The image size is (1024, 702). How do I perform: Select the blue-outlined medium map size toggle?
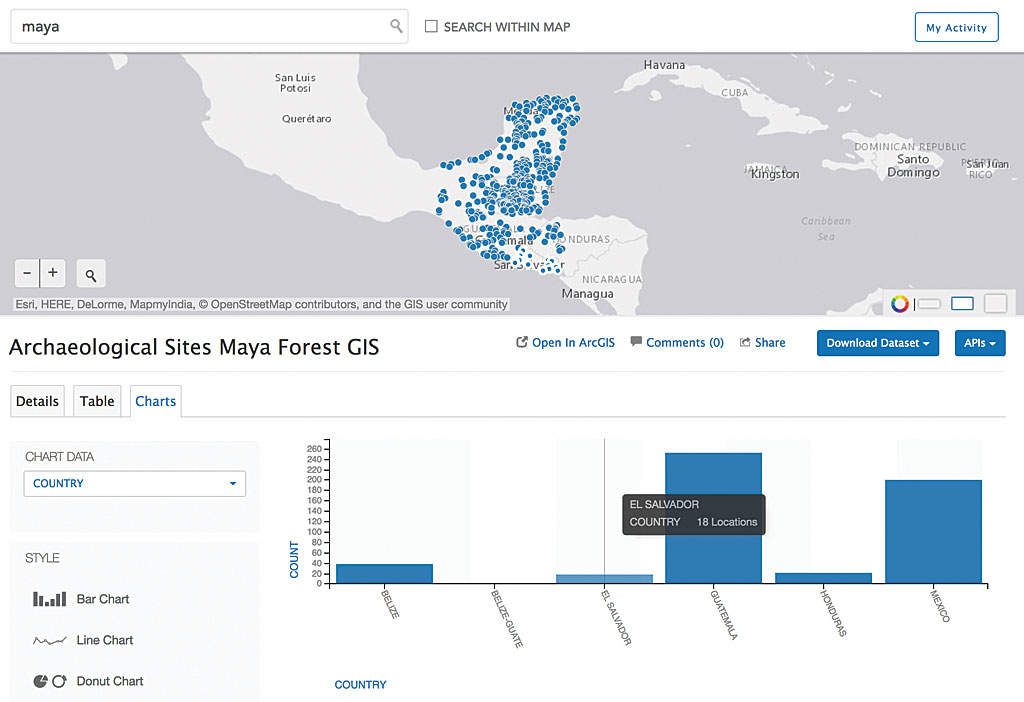962,303
